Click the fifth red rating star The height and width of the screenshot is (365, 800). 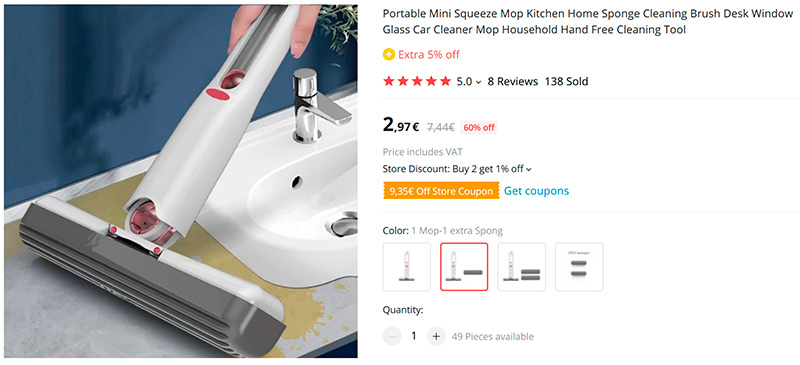point(445,81)
